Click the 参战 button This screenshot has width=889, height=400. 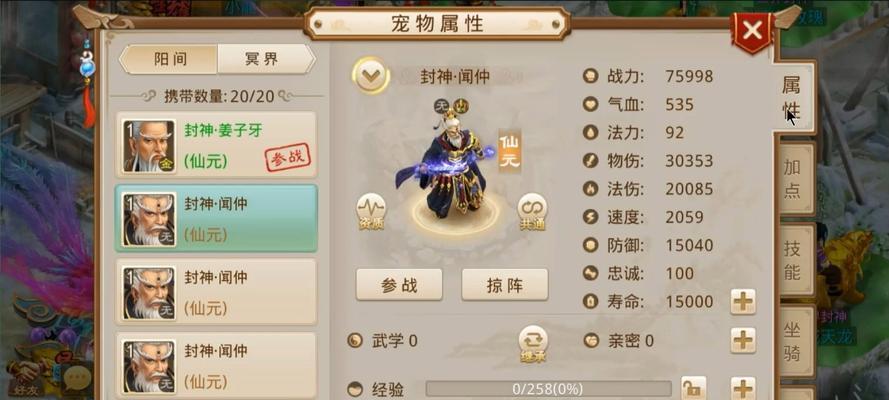coord(399,285)
